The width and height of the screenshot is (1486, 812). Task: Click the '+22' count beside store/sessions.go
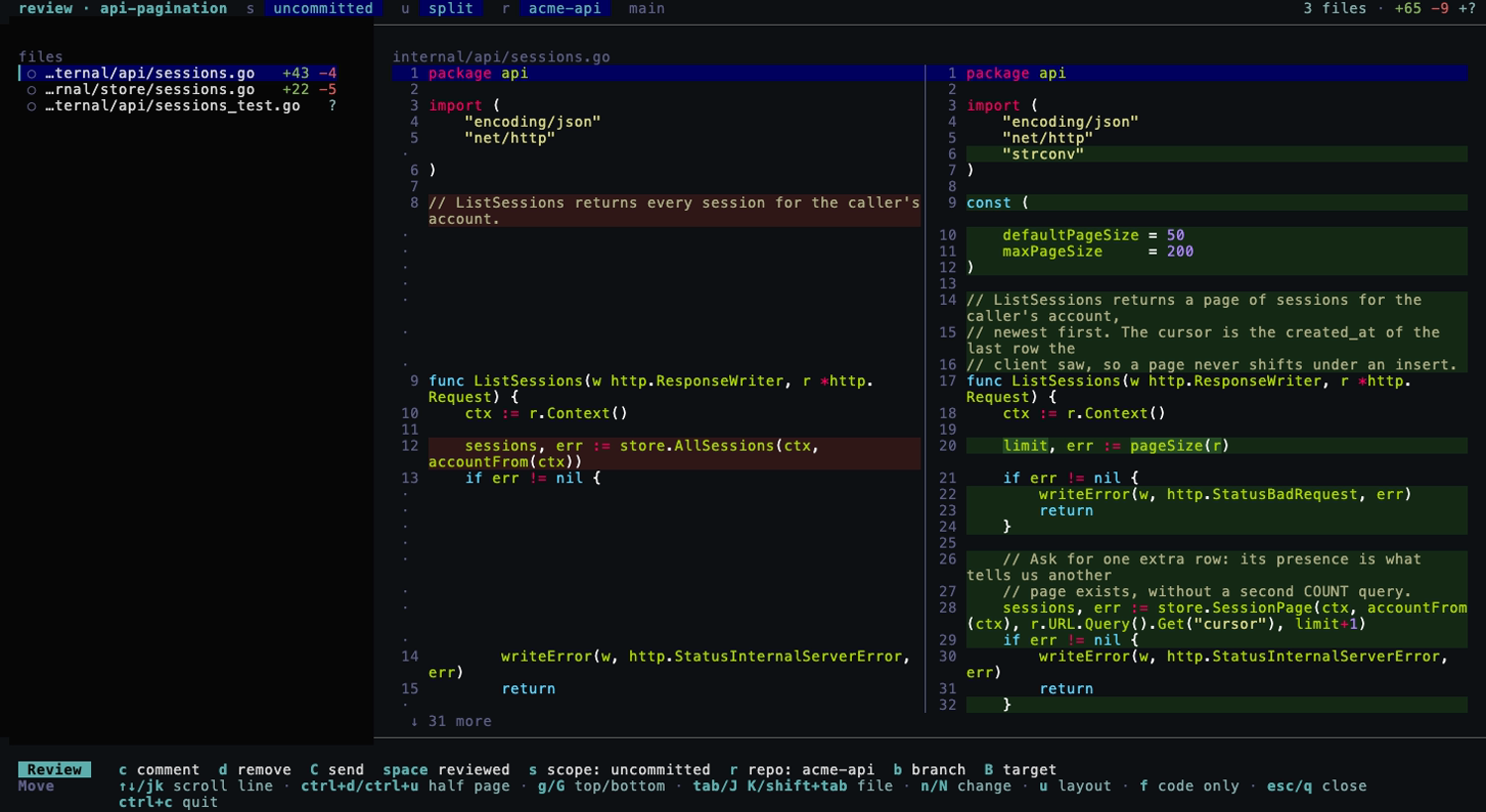coord(295,89)
